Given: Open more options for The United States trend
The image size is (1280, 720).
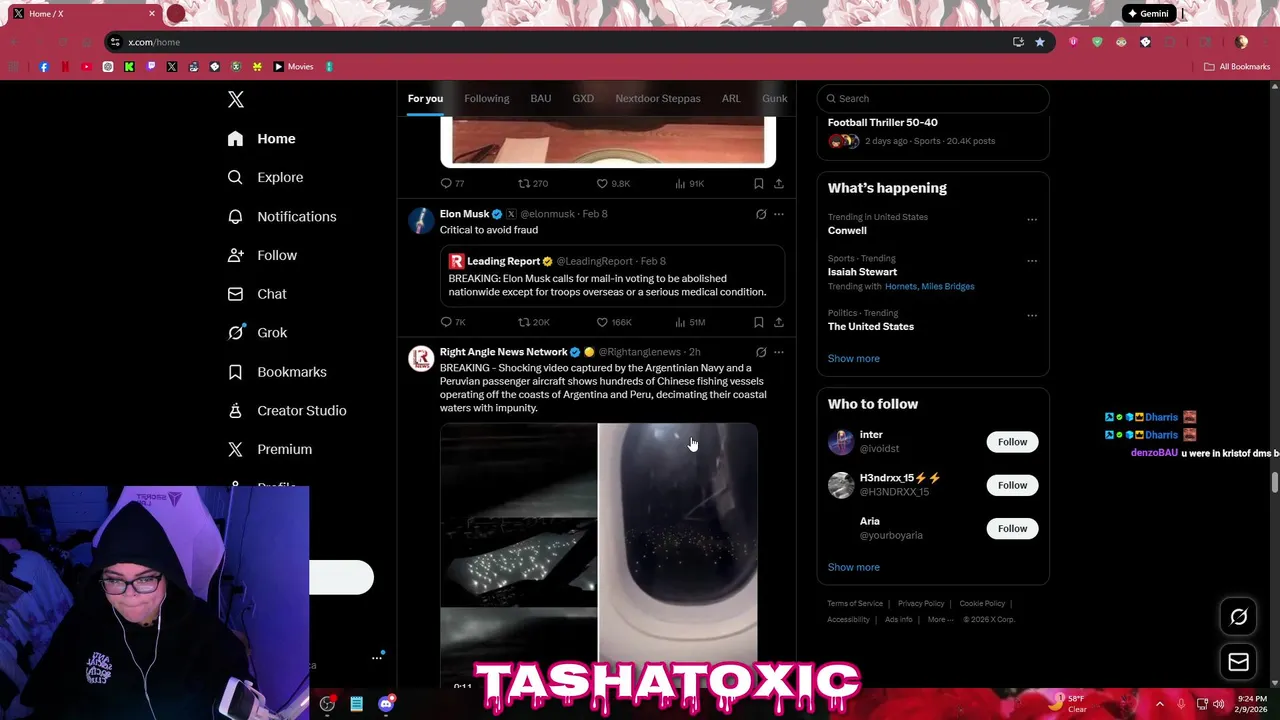Looking at the screenshot, I should (1032, 315).
